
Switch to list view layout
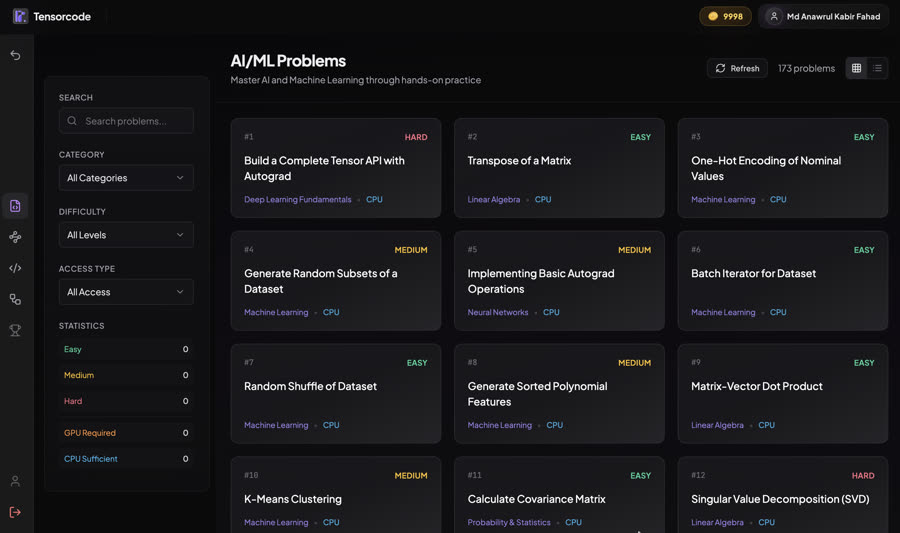(x=877, y=68)
